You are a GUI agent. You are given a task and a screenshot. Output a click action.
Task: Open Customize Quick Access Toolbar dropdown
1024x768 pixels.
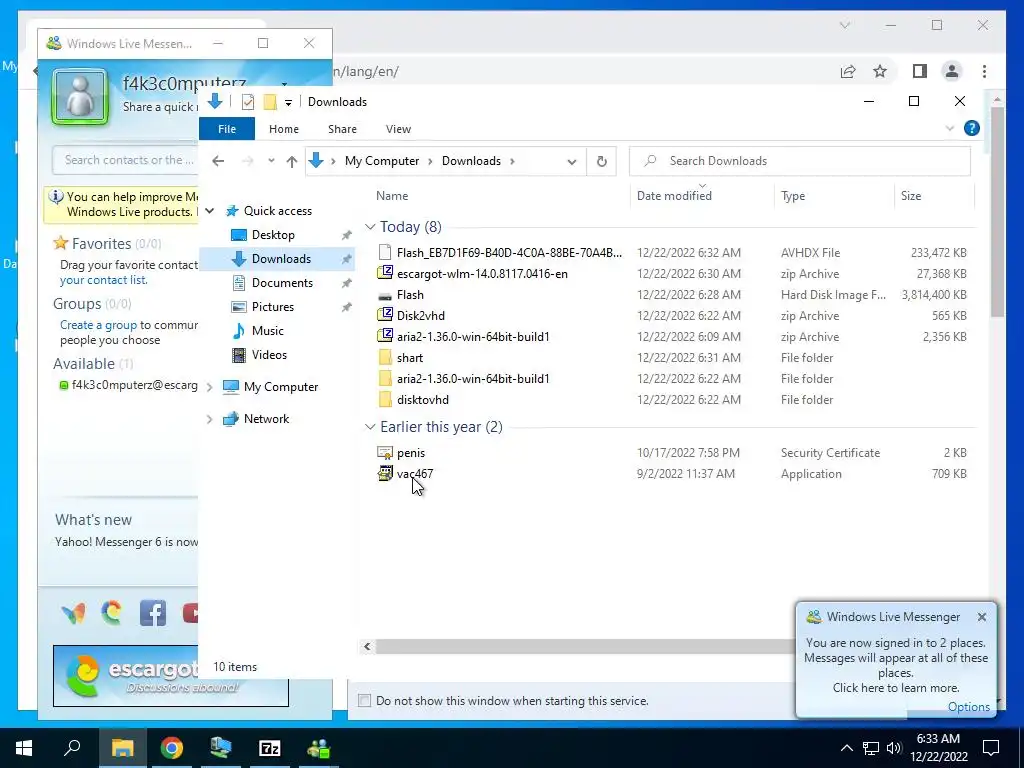coord(288,103)
